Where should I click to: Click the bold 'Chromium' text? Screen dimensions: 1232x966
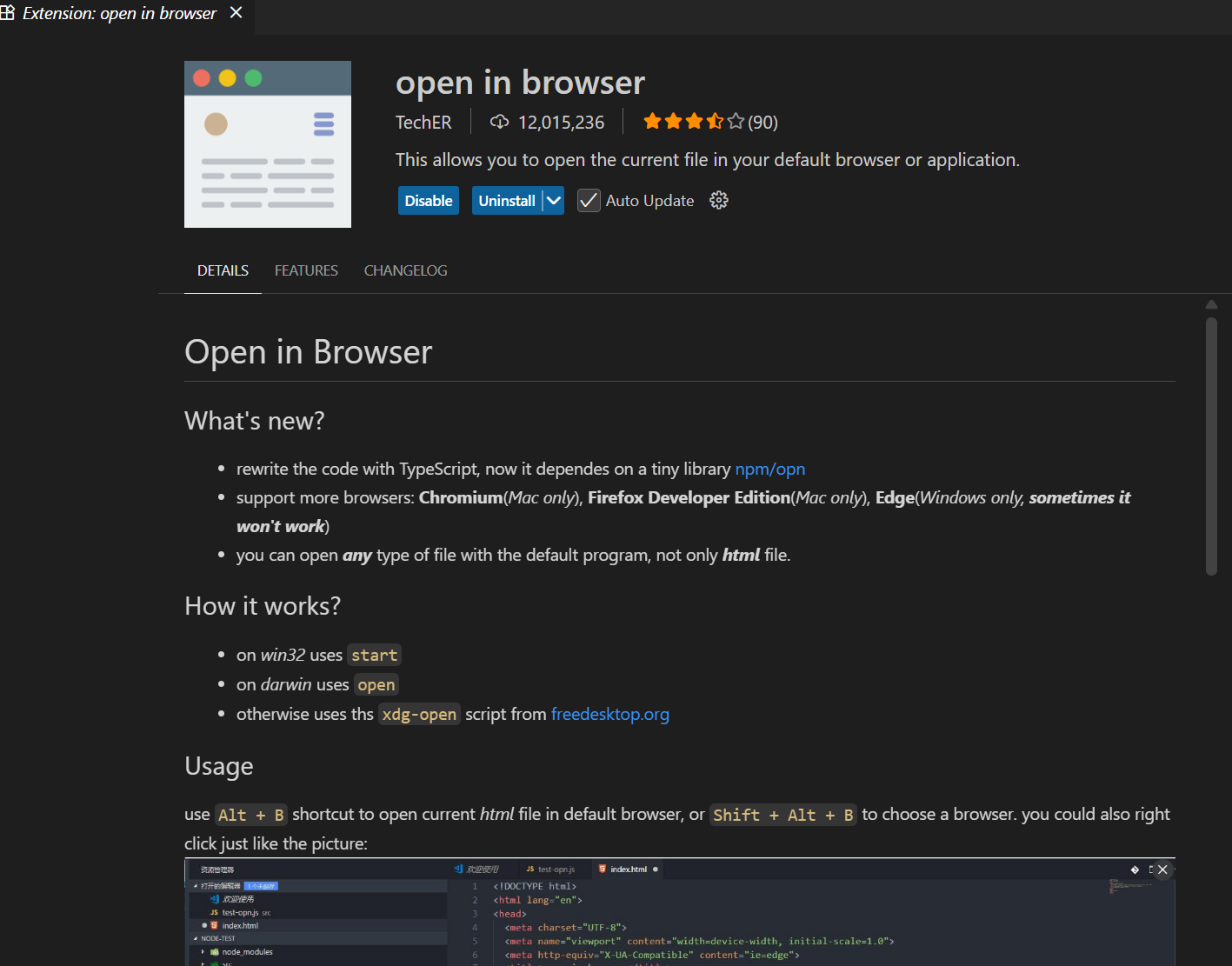click(x=461, y=497)
